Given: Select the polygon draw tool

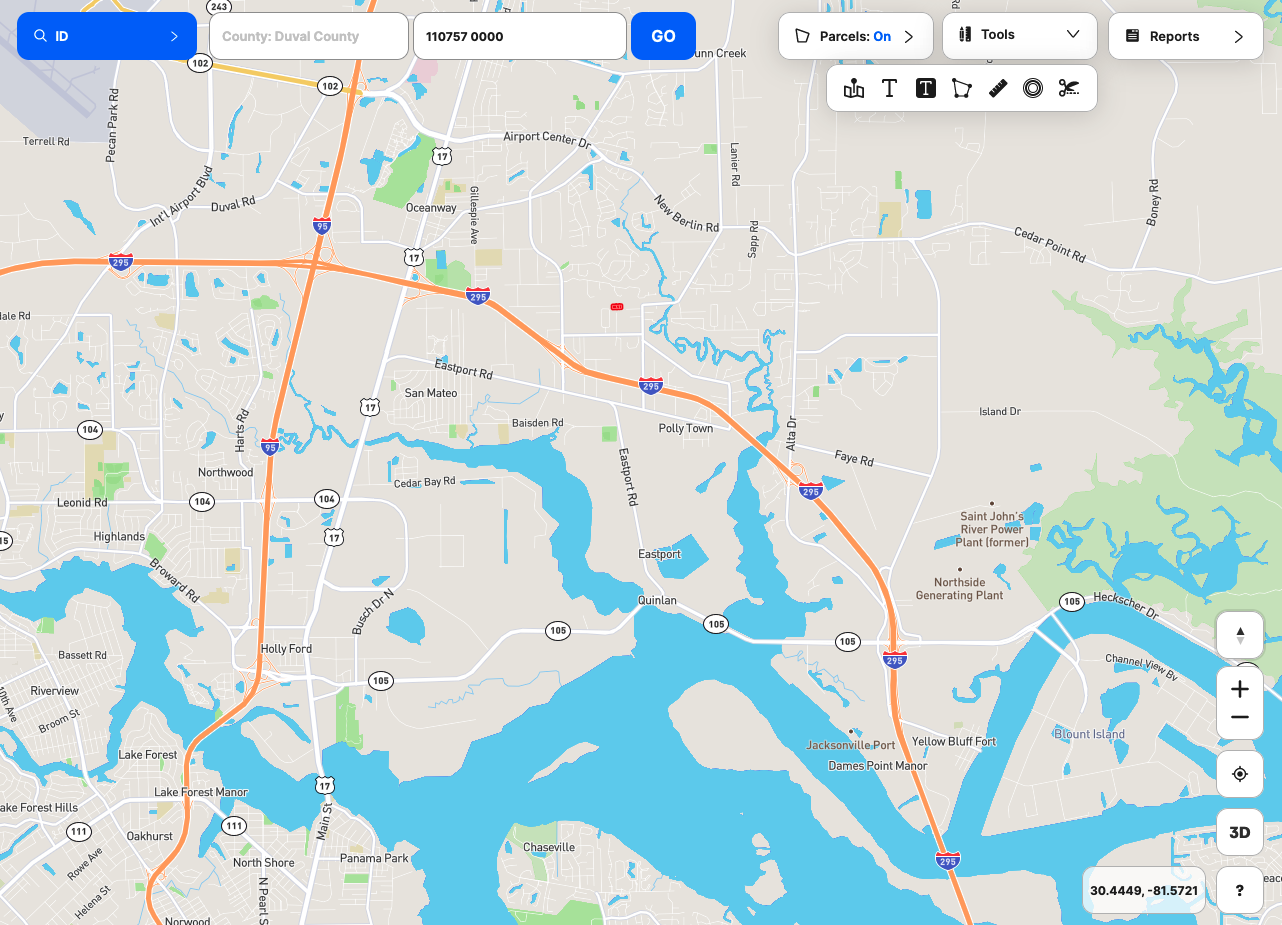Looking at the screenshot, I should [x=961, y=89].
